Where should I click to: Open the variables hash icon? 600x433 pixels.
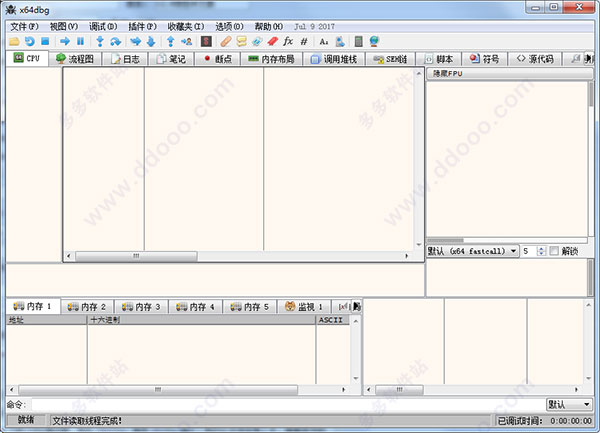pyautogui.click(x=304, y=41)
